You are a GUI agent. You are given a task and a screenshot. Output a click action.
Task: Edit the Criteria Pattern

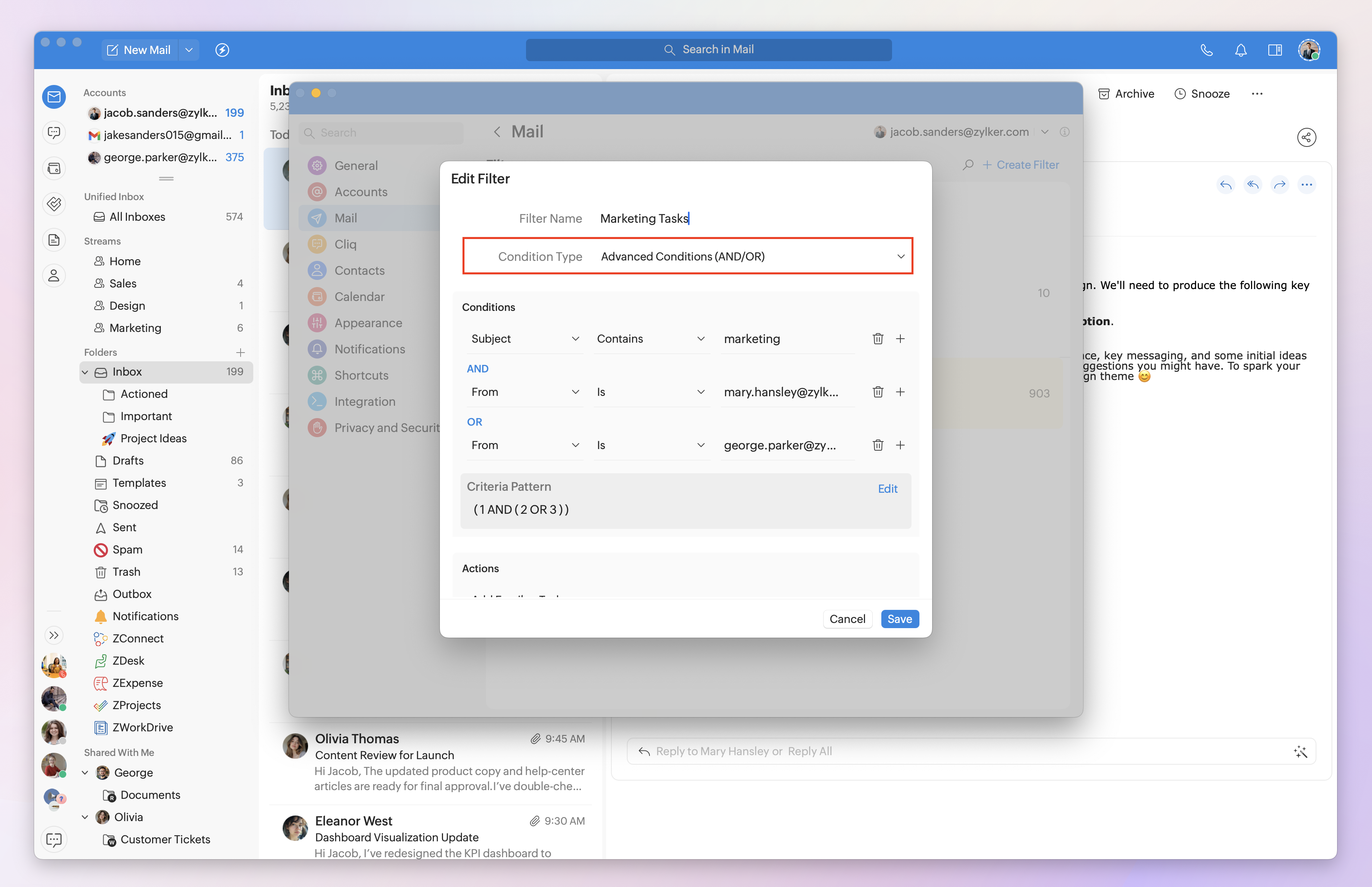point(887,488)
